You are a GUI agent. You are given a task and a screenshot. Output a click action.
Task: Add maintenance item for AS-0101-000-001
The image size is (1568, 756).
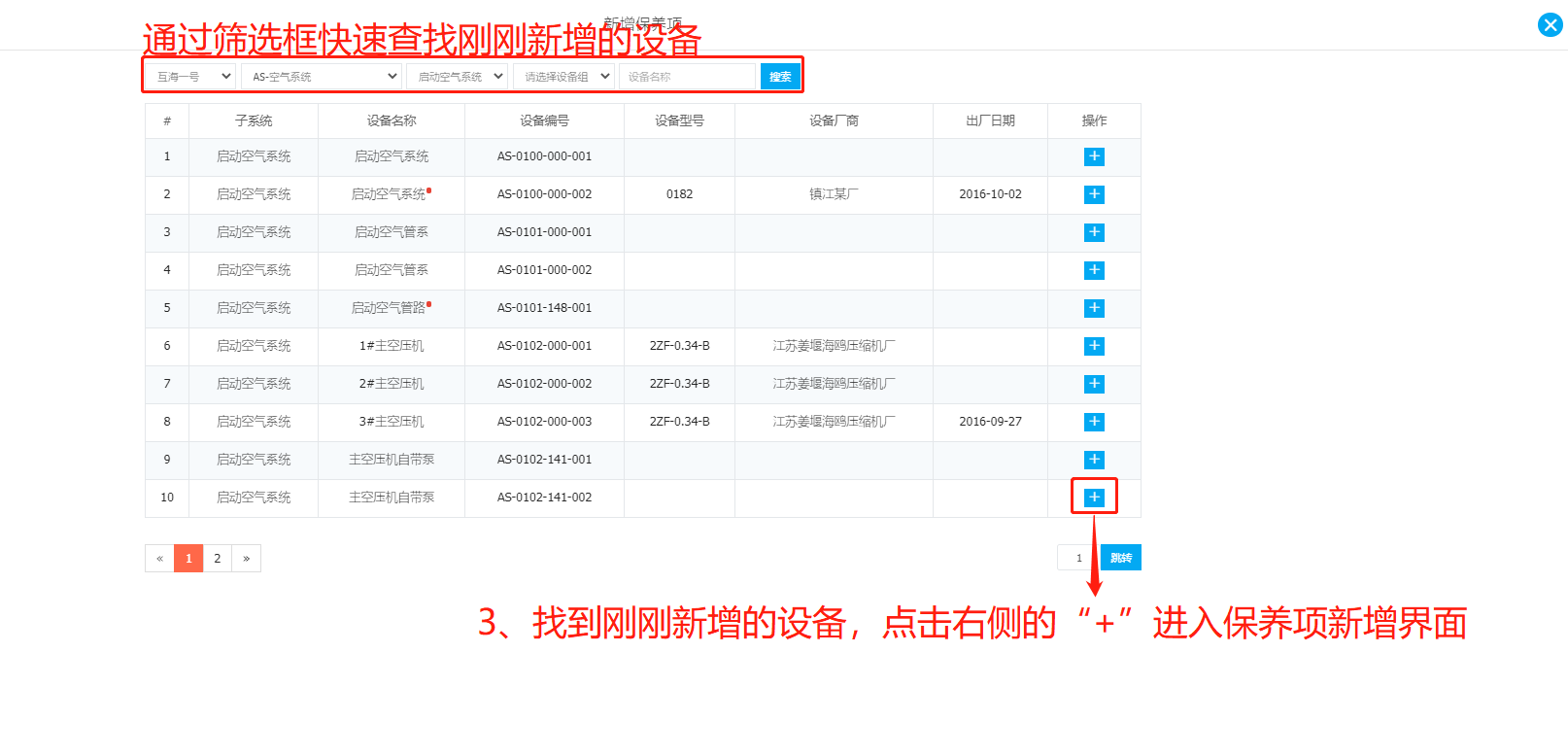(1094, 232)
